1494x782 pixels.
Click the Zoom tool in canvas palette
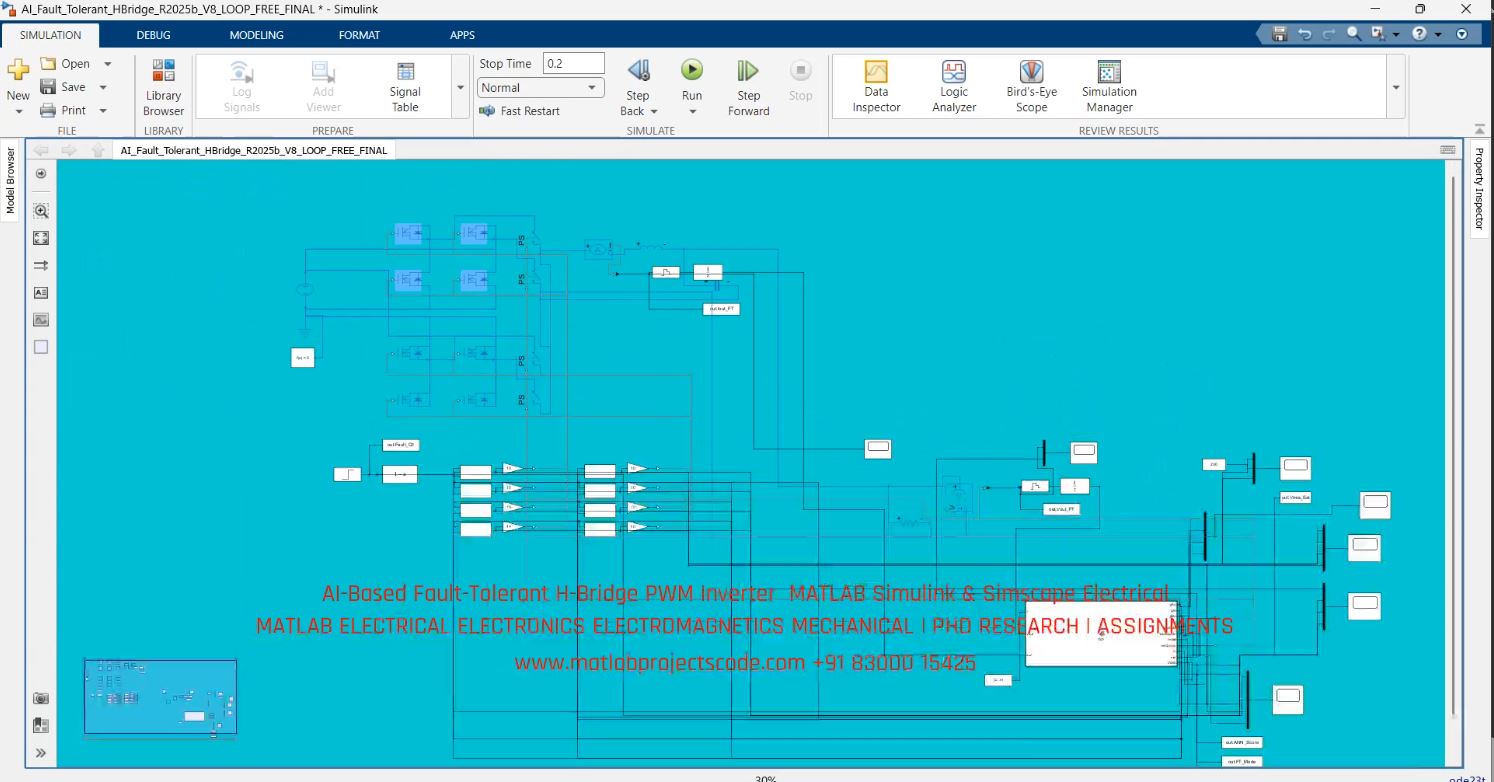pos(41,211)
